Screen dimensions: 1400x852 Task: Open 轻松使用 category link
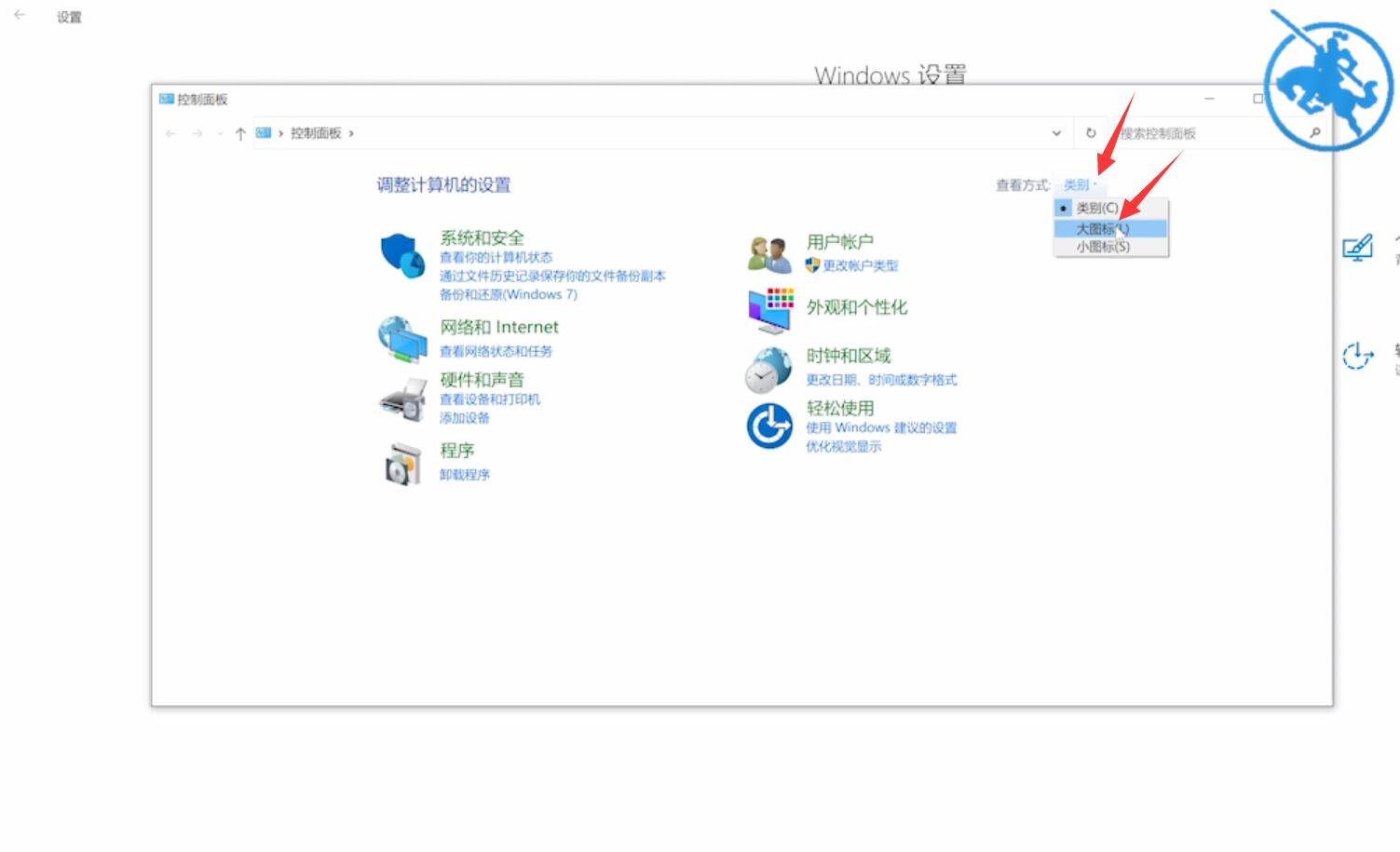coord(840,408)
